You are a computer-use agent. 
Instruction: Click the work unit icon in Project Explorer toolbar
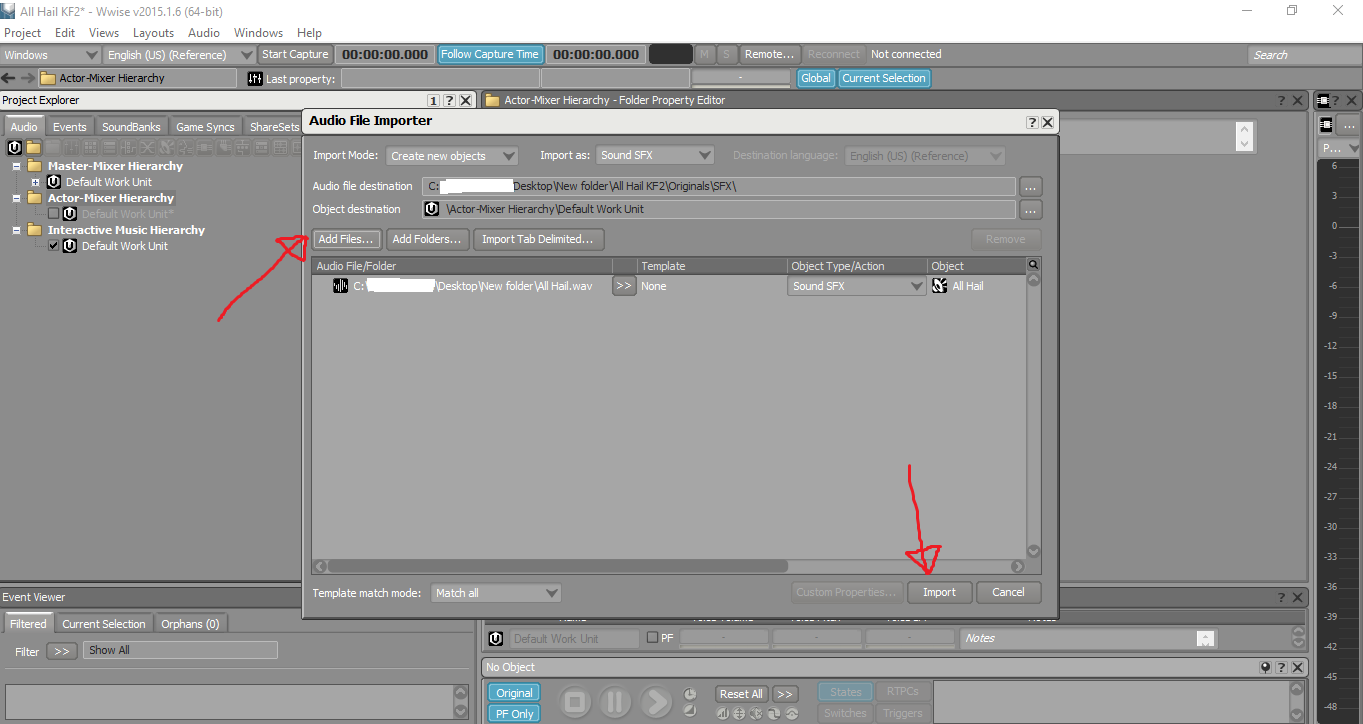(x=15, y=147)
